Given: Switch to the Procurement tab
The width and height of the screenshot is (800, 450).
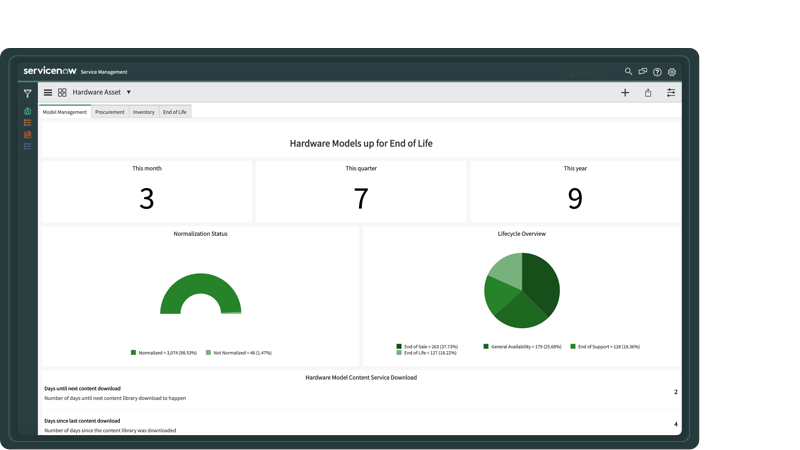Looking at the screenshot, I should tap(110, 112).
